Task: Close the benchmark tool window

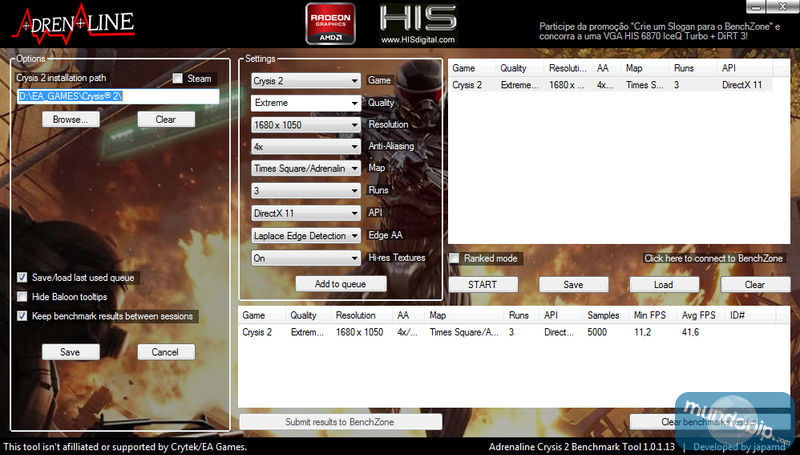Action: pos(783,7)
